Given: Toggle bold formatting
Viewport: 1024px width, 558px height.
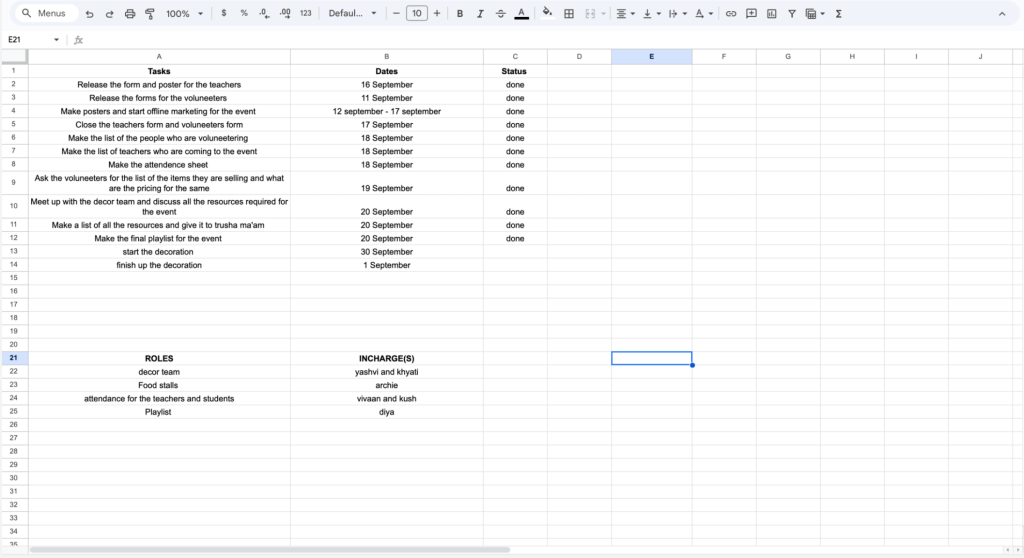Looking at the screenshot, I should tap(460, 14).
